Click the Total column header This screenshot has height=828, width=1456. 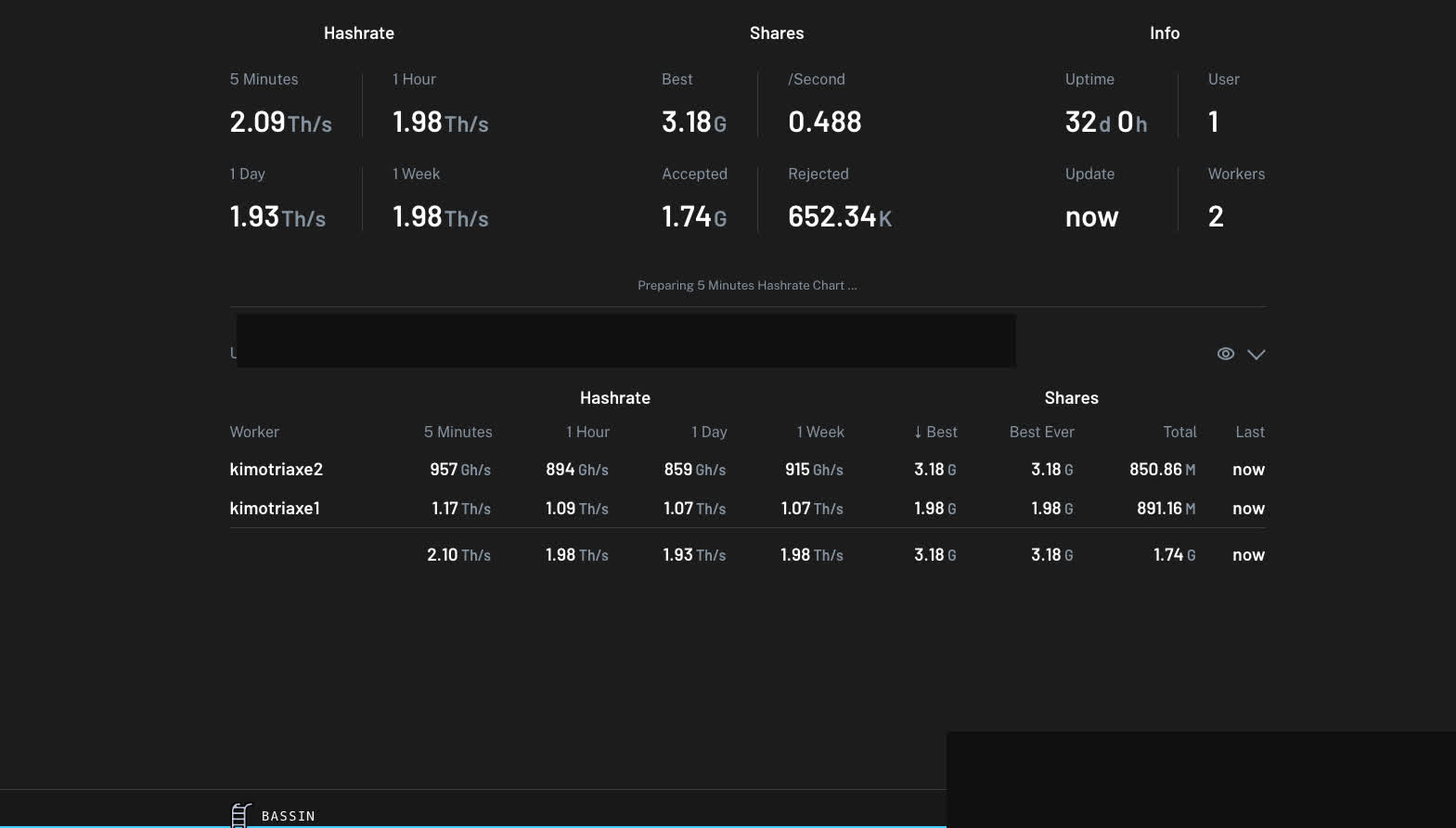tap(1179, 432)
